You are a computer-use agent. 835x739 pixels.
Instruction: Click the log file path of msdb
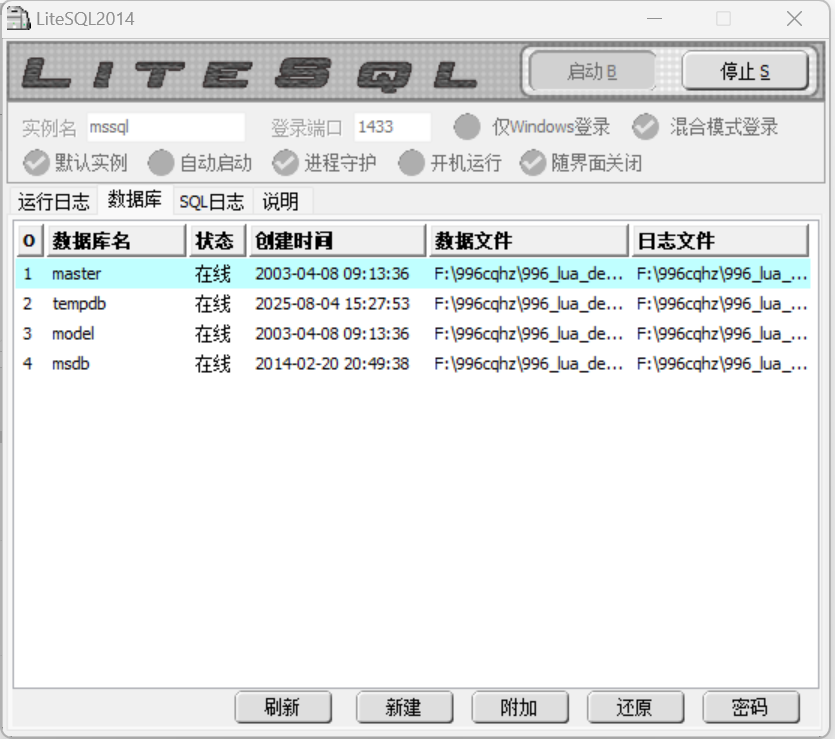[x=722, y=364]
